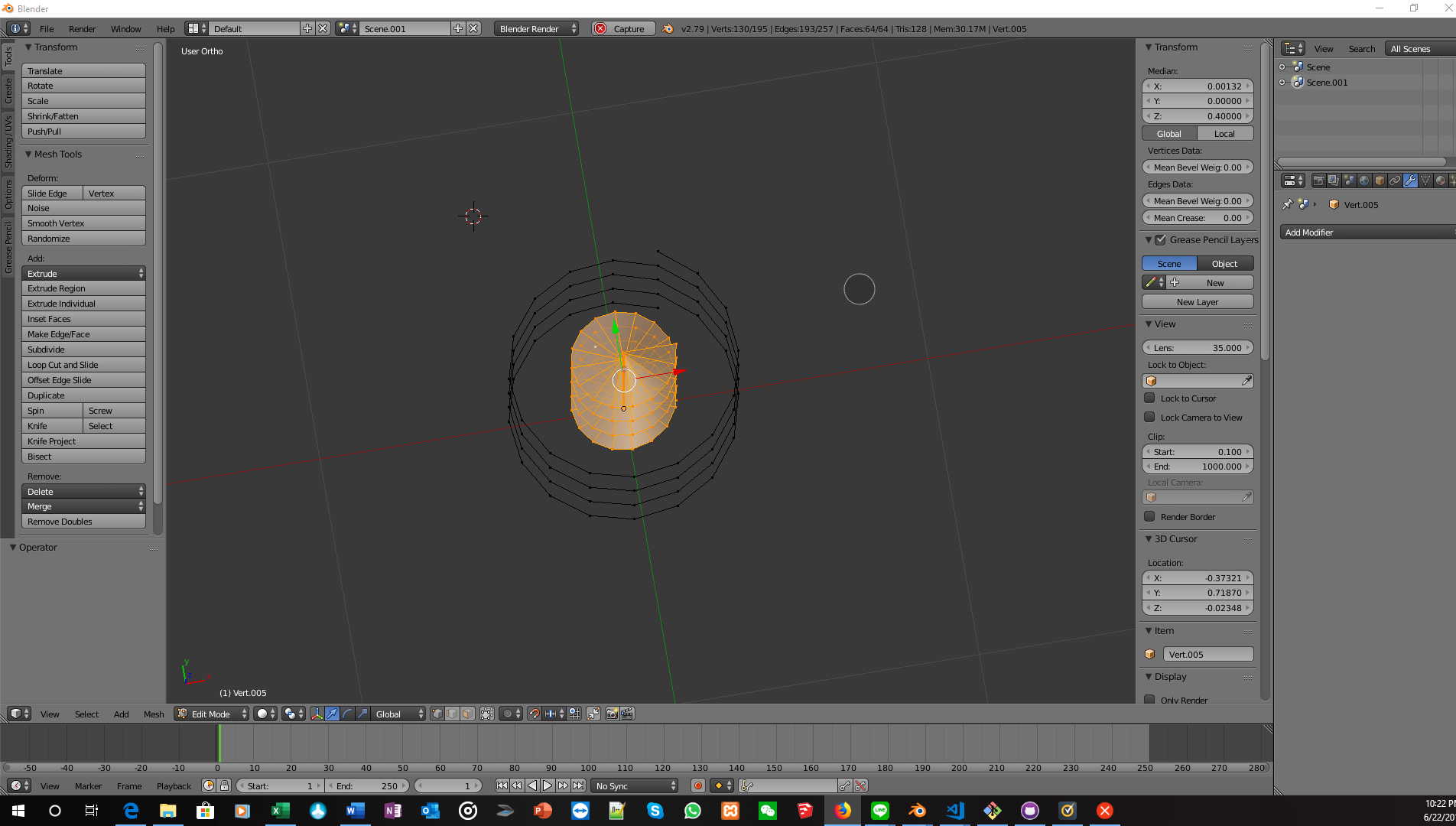Open Render properties camera tab
1456x826 pixels.
pos(1318,180)
